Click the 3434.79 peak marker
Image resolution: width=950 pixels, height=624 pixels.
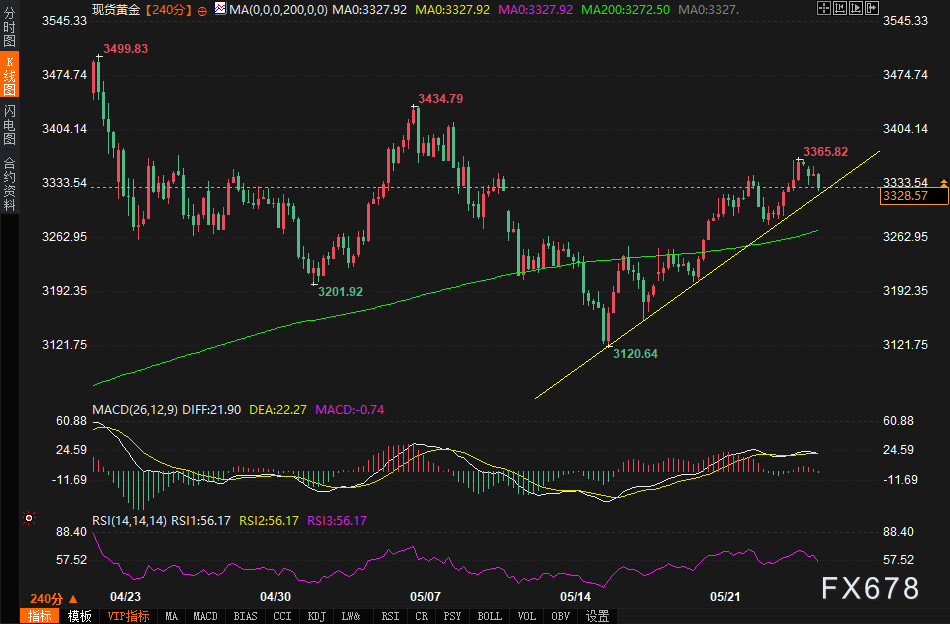(413, 105)
